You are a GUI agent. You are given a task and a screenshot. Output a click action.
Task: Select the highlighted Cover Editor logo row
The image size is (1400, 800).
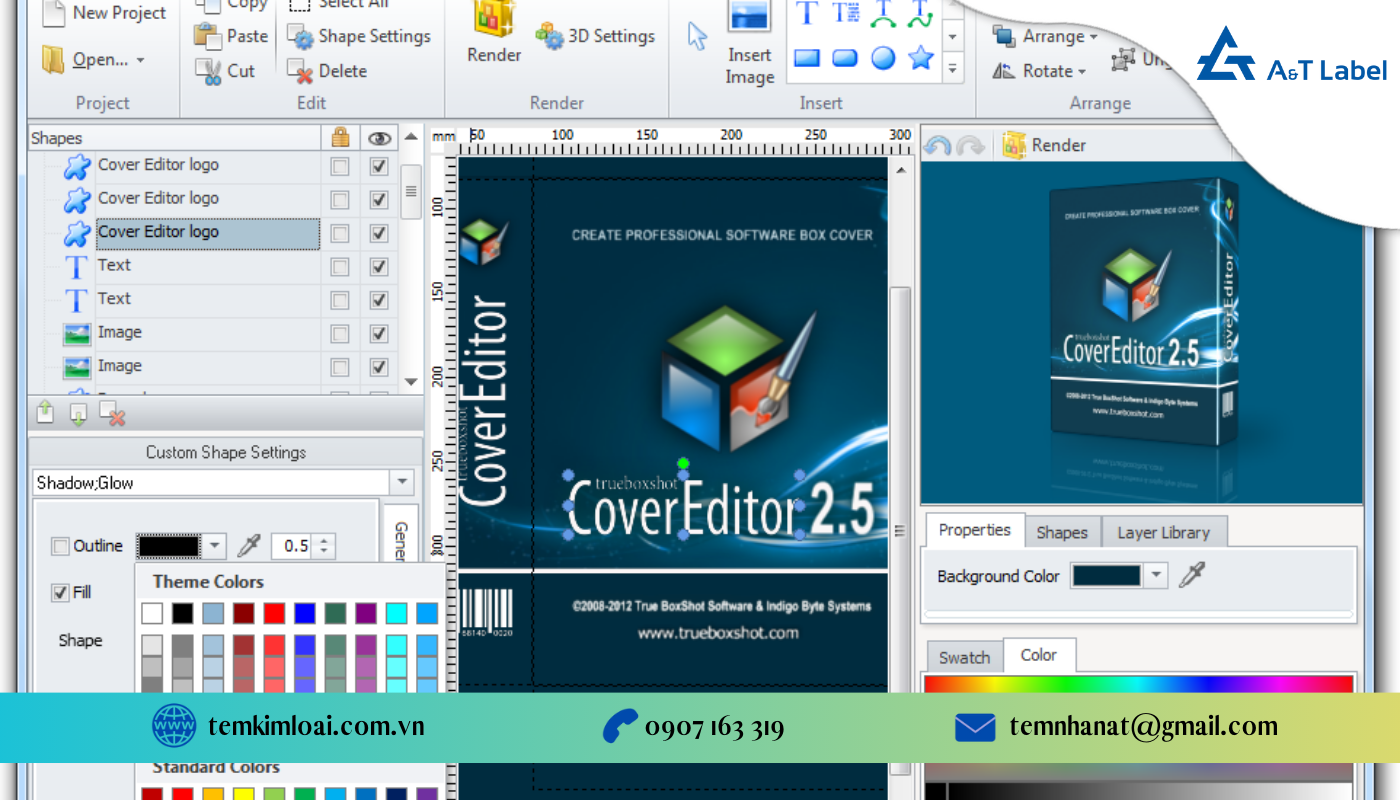coord(209,232)
